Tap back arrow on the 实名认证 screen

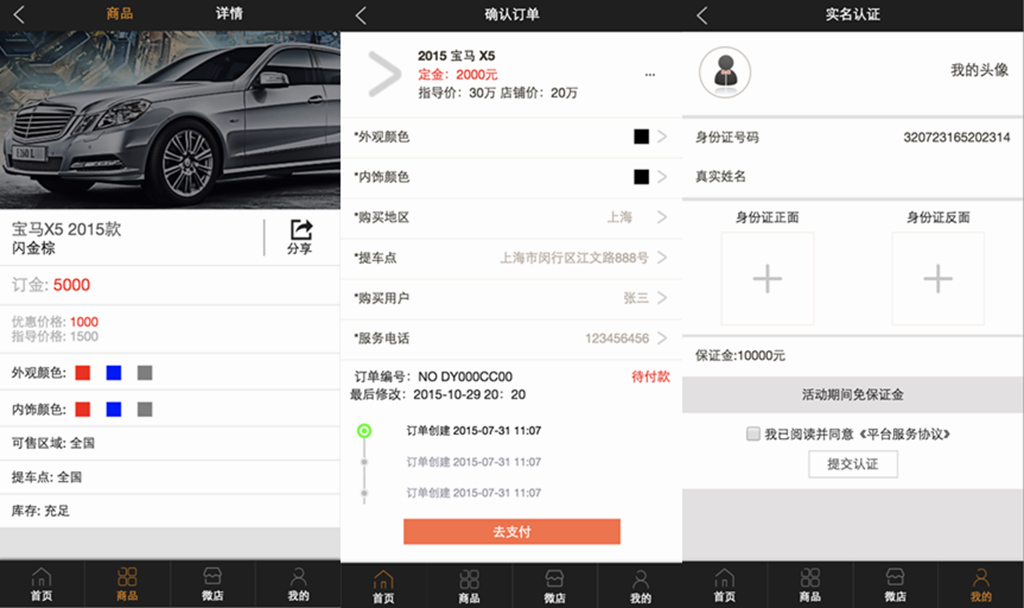[701, 15]
